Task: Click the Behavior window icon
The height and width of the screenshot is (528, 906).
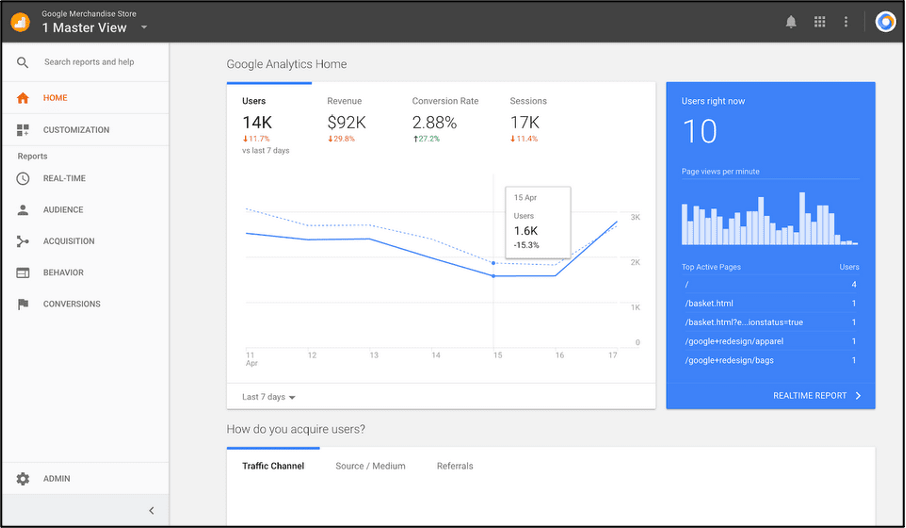Action: coord(23,273)
